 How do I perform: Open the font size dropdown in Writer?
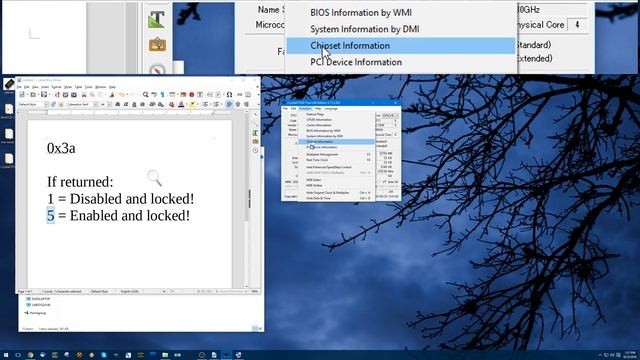pos(109,104)
